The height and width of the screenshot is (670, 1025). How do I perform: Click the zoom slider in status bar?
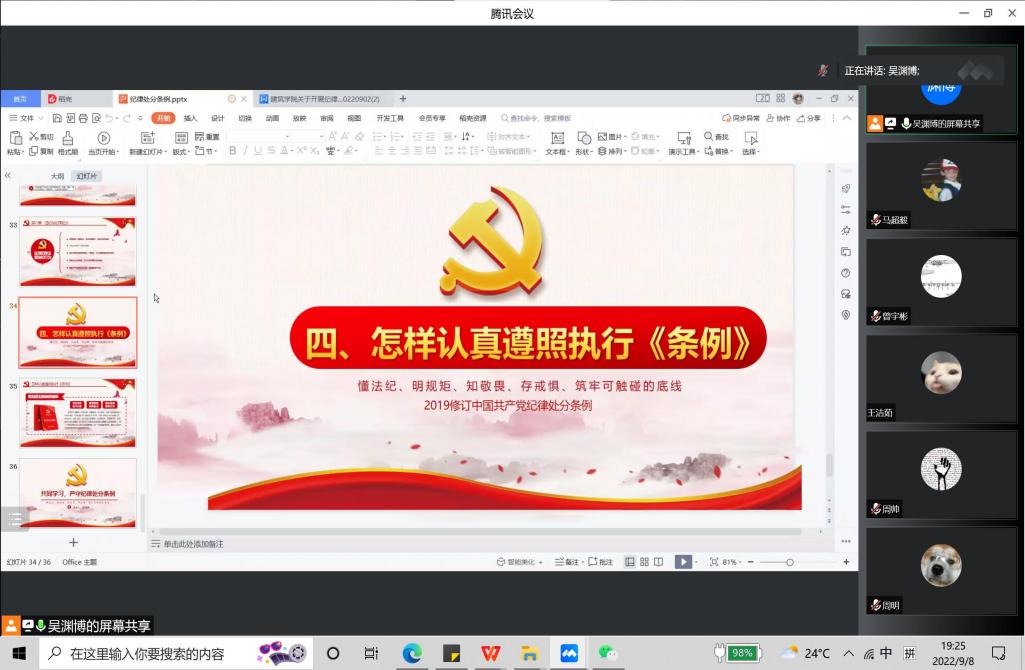coord(790,562)
